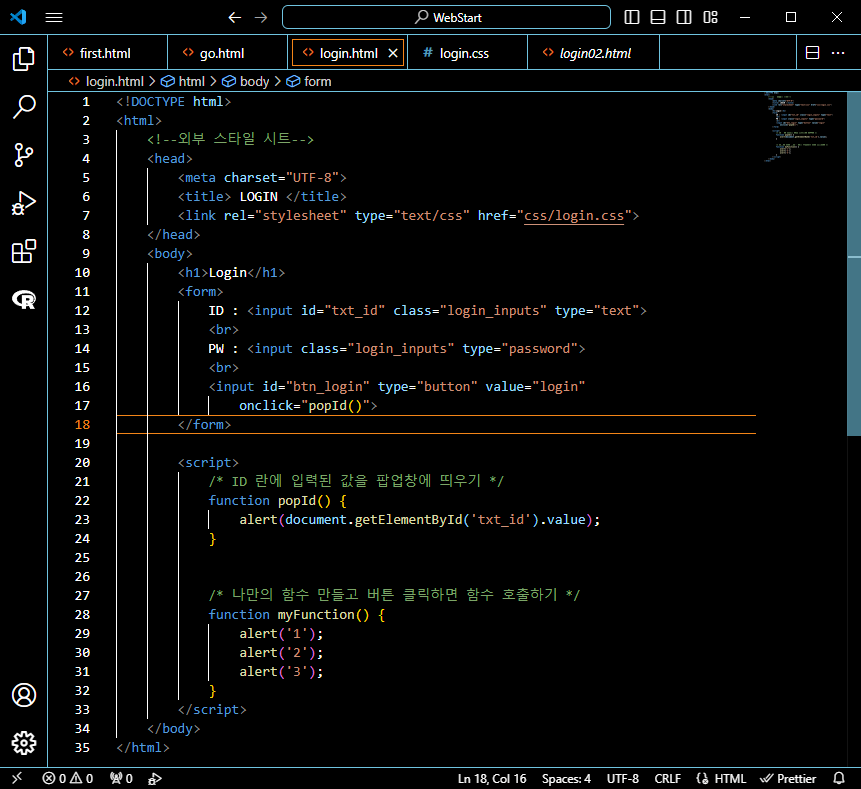Toggle primary side bar layout icon

click(632, 17)
